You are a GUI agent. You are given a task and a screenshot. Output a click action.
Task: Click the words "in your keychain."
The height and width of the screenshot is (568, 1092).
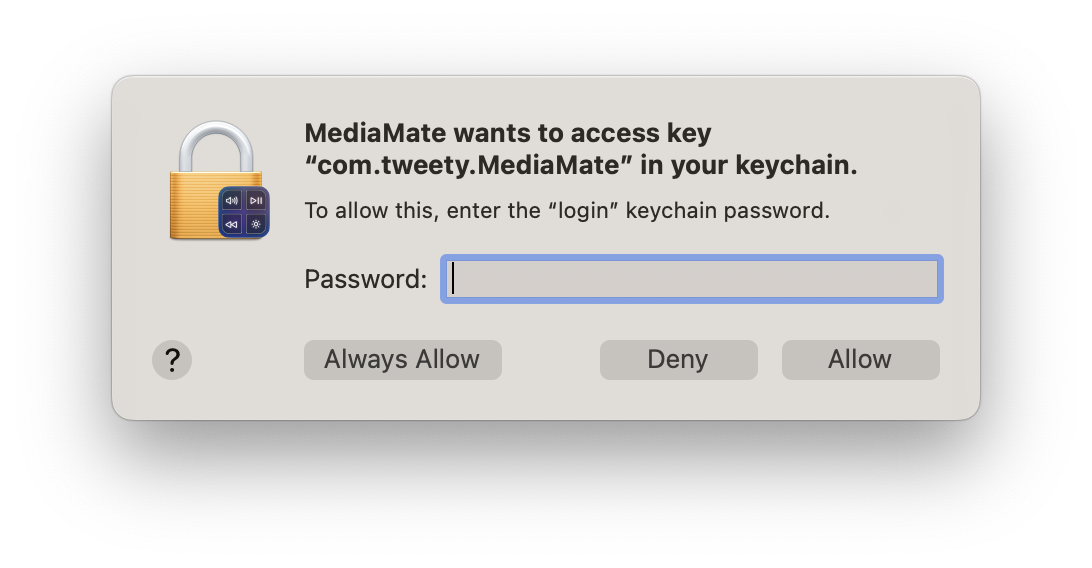click(749, 165)
